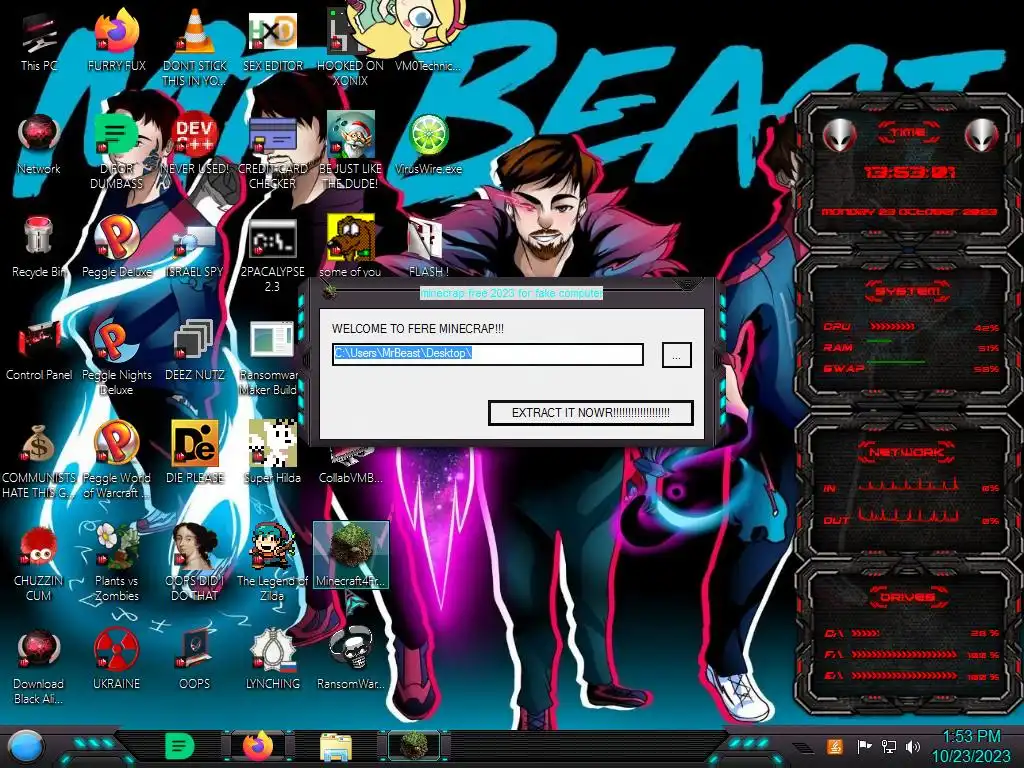Click the right alien head in TIME widget
The height and width of the screenshot is (768, 1024).
(982, 135)
